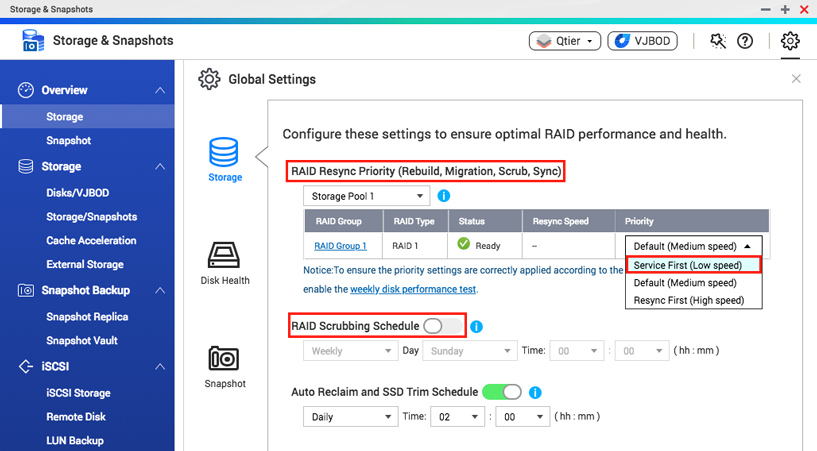Click the global settings gear icon
Screen dimensions: 817x451
pos(790,41)
